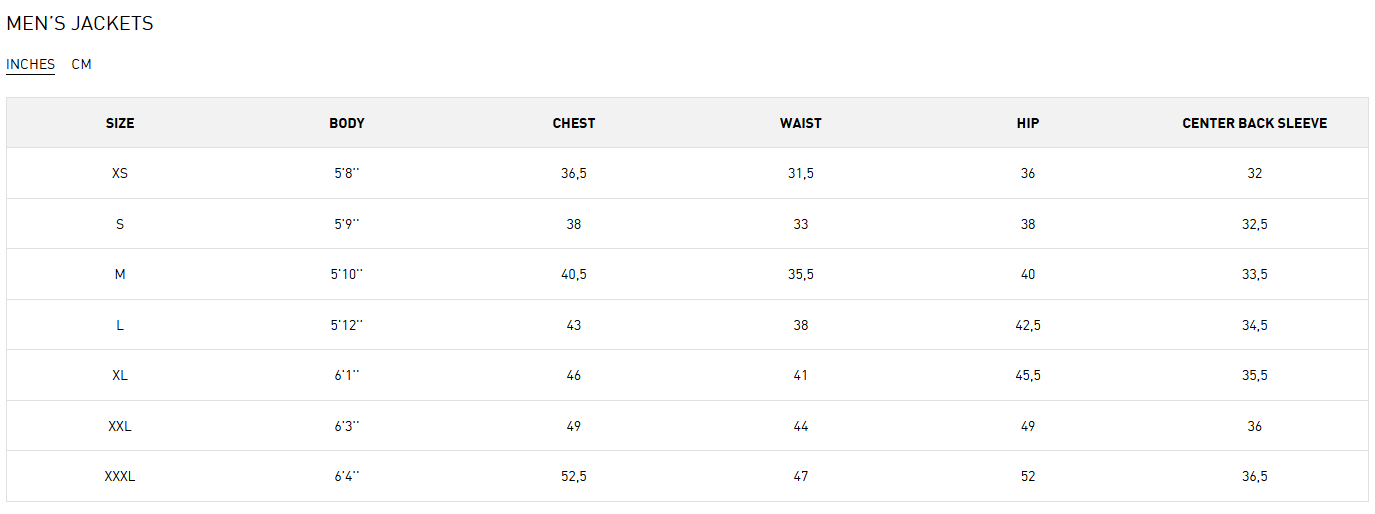
Task: Click the CENTER BACK SLEEVE header
Action: click(1254, 123)
